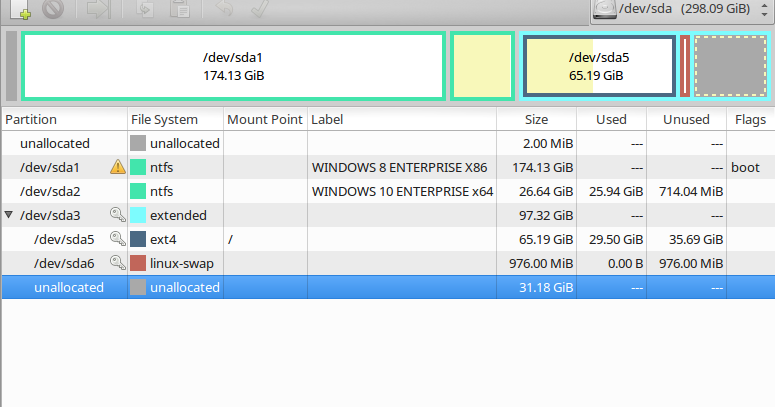Sort partitions by the Size column header
Image resolution: width=775 pixels, height=407 pixels.
(x=536, y=119)
